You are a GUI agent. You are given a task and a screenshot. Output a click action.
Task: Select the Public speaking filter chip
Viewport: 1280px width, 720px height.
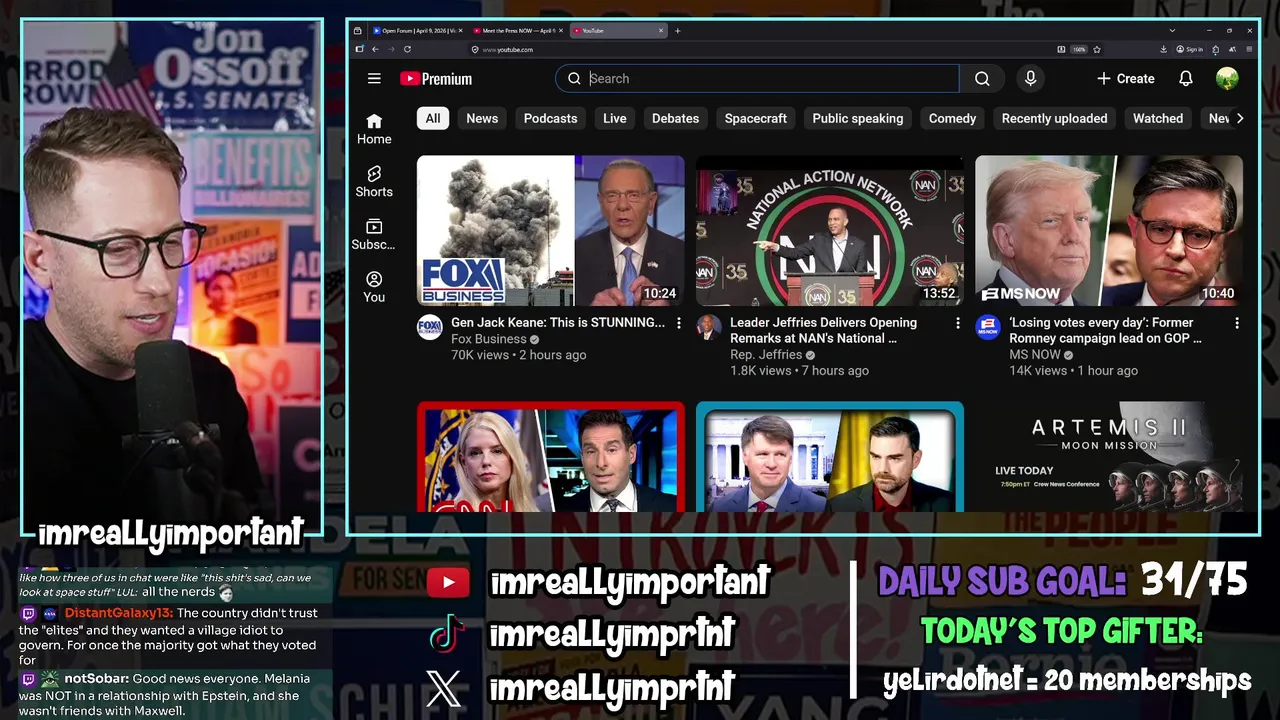[858, 118]
